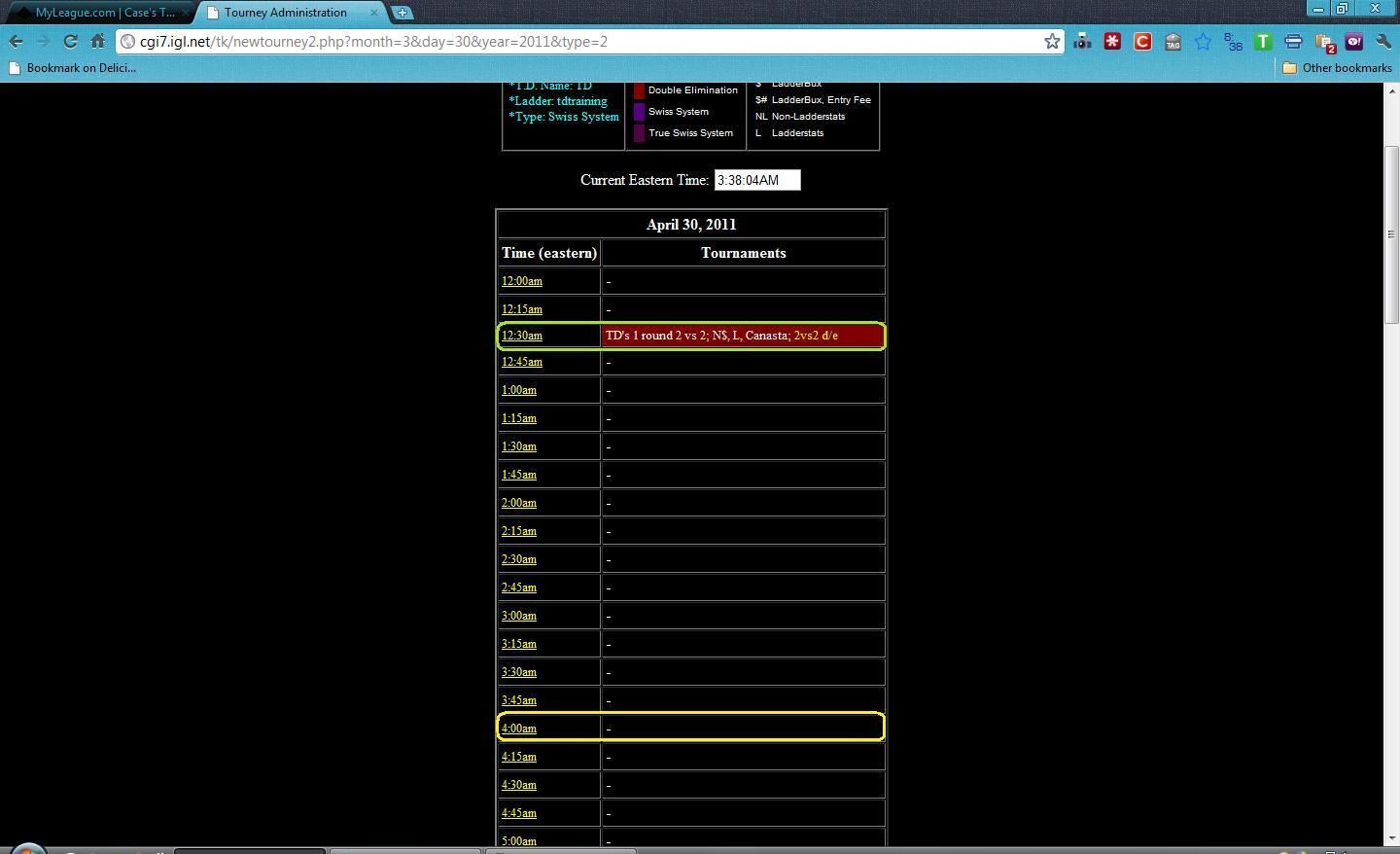Viewport: 1400px width, 854px height.
Task: Click the Swiss System purple color swatch
Action: (639, 112)
